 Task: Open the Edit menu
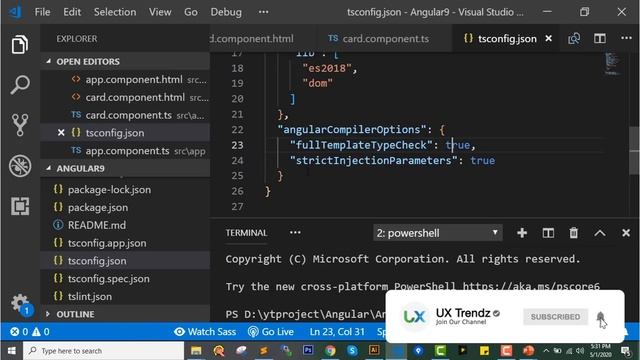click(x=72, y=12)
